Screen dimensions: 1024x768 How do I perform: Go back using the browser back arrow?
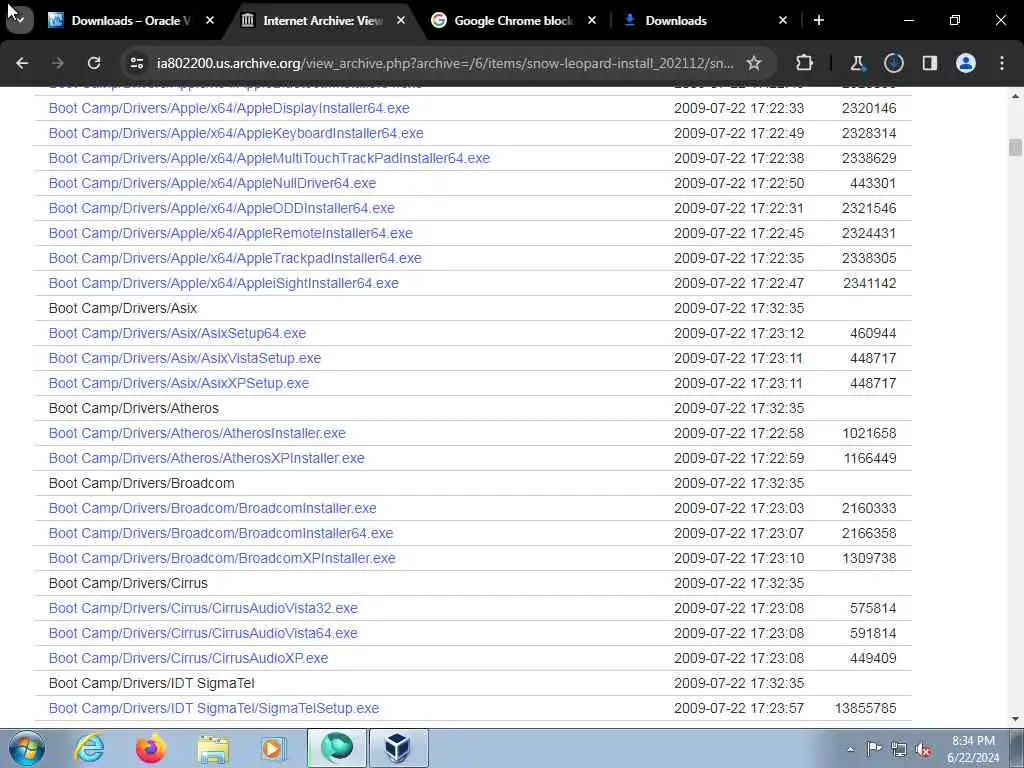[22, 63]
